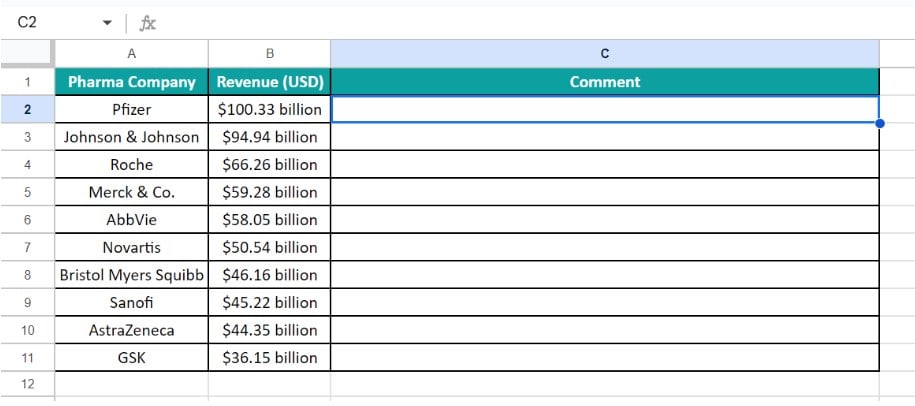
Task: Click the Pharma Company header cell
Action: click(131, 82)
